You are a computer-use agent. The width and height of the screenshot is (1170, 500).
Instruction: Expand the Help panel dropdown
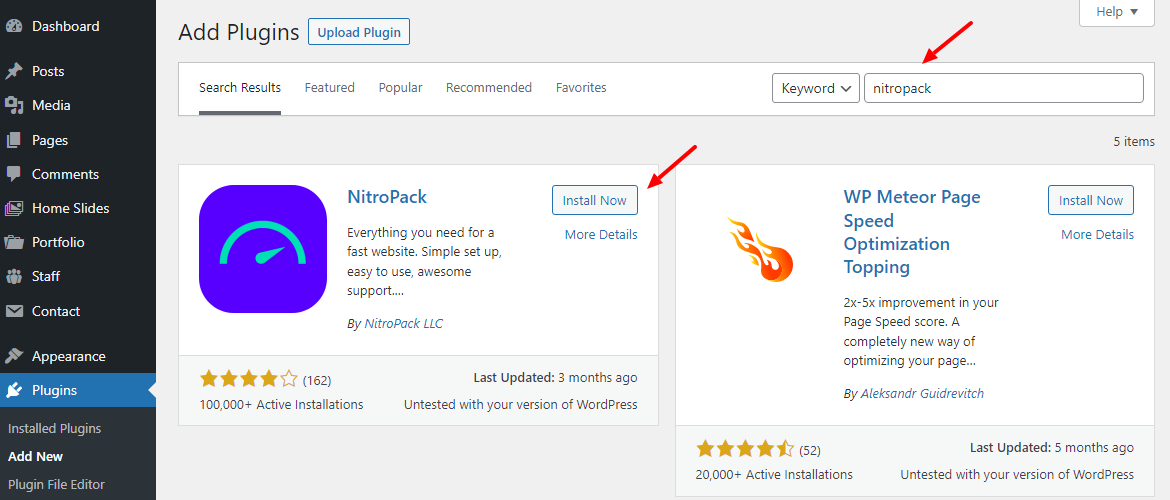tap(1117, 12)
